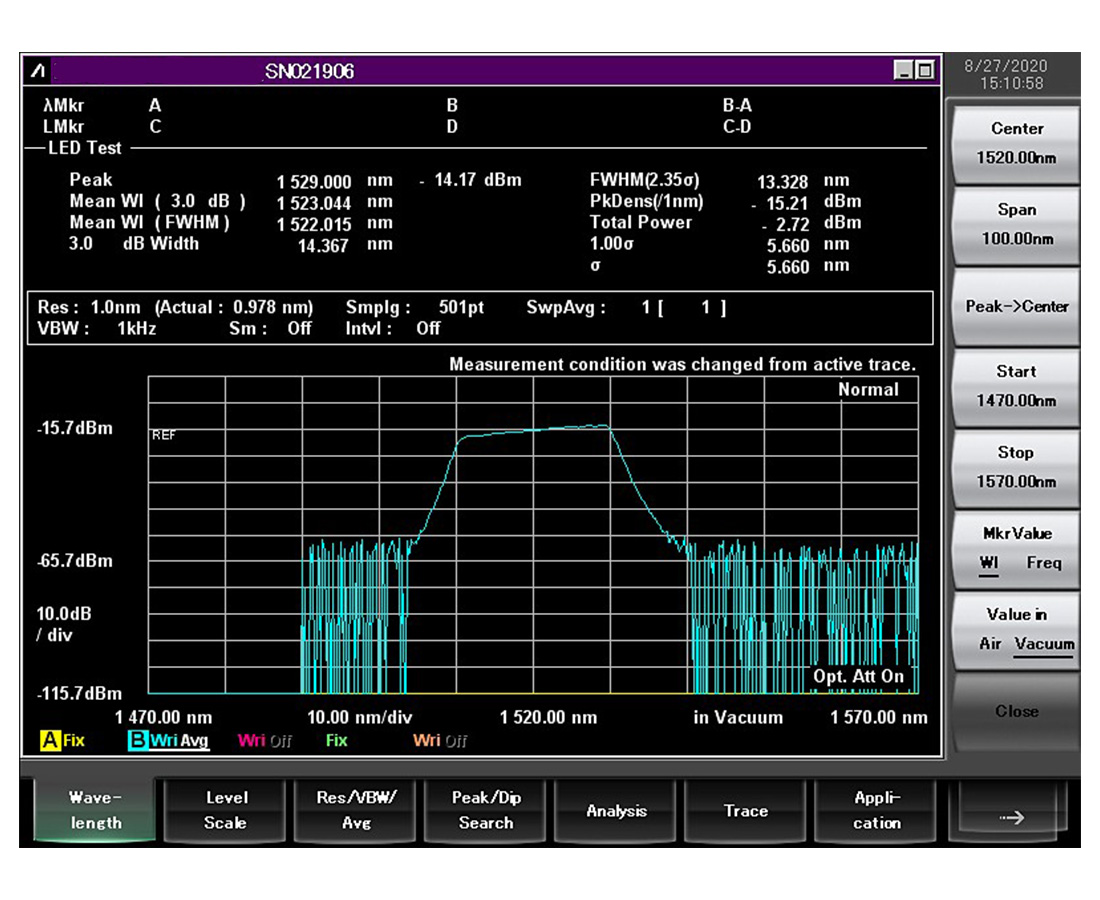Click the restore window icon in title bar
Viewport: 1100px width, 900px height.
925,71
